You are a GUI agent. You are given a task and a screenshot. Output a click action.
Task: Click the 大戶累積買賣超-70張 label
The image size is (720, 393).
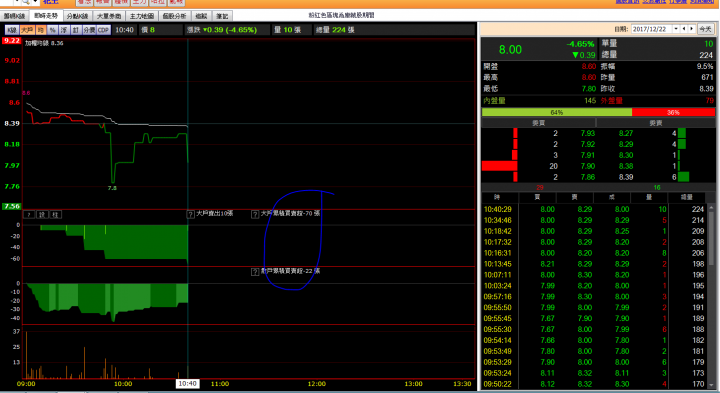(290, 213)
